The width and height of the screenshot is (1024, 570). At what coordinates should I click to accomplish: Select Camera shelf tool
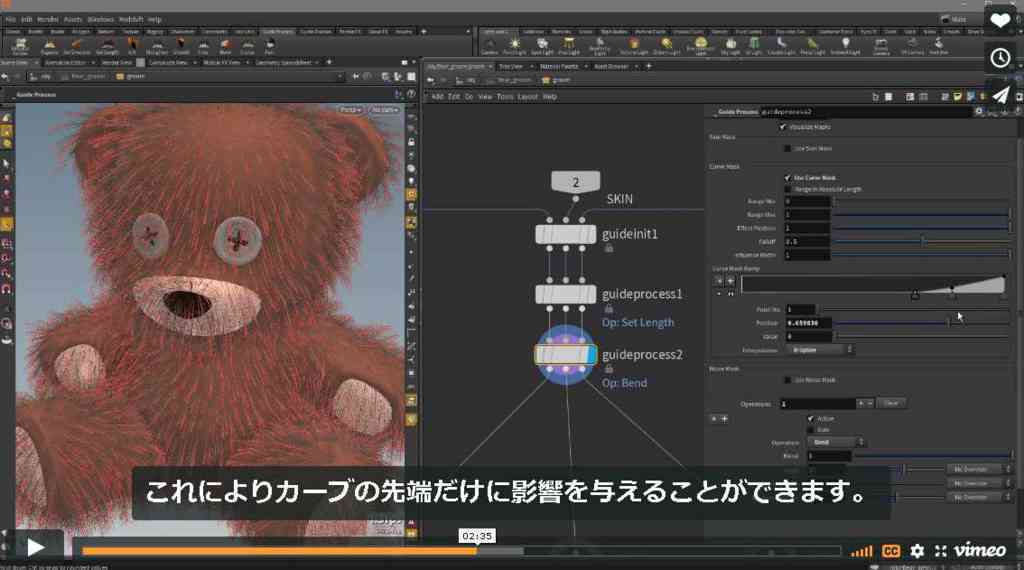489,46
